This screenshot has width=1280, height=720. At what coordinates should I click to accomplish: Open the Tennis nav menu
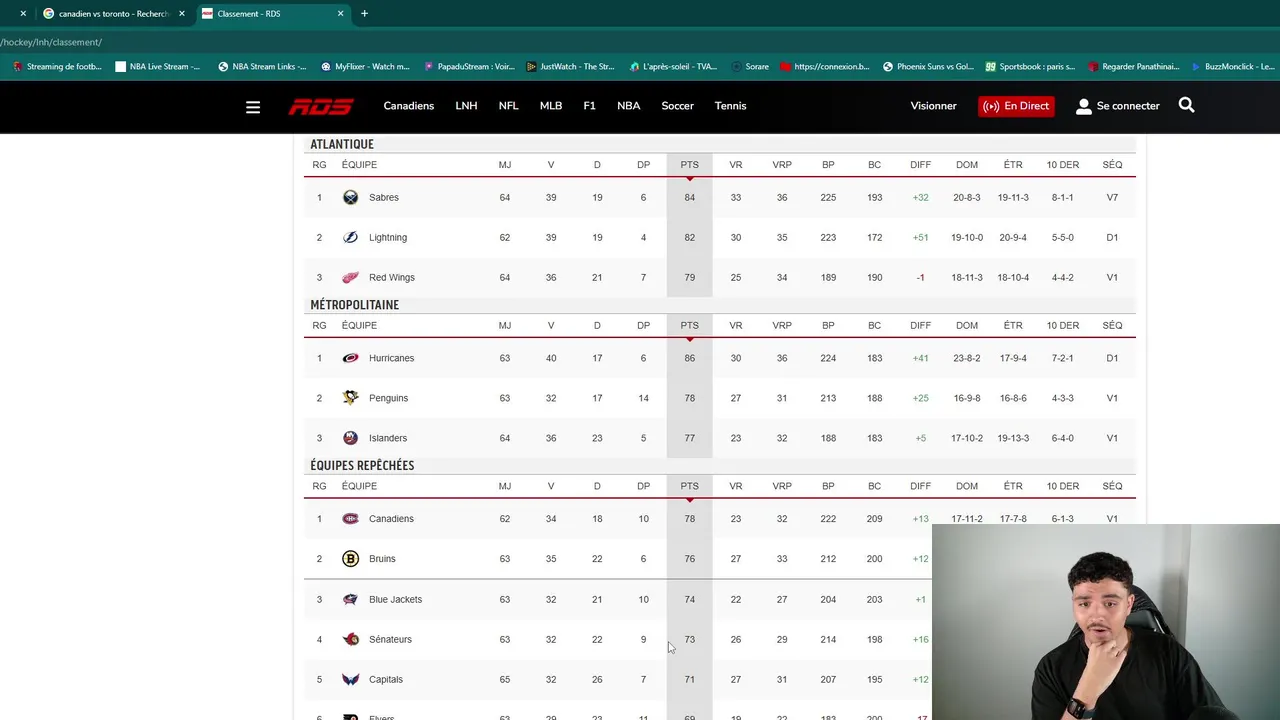click(x=730, y=106)
